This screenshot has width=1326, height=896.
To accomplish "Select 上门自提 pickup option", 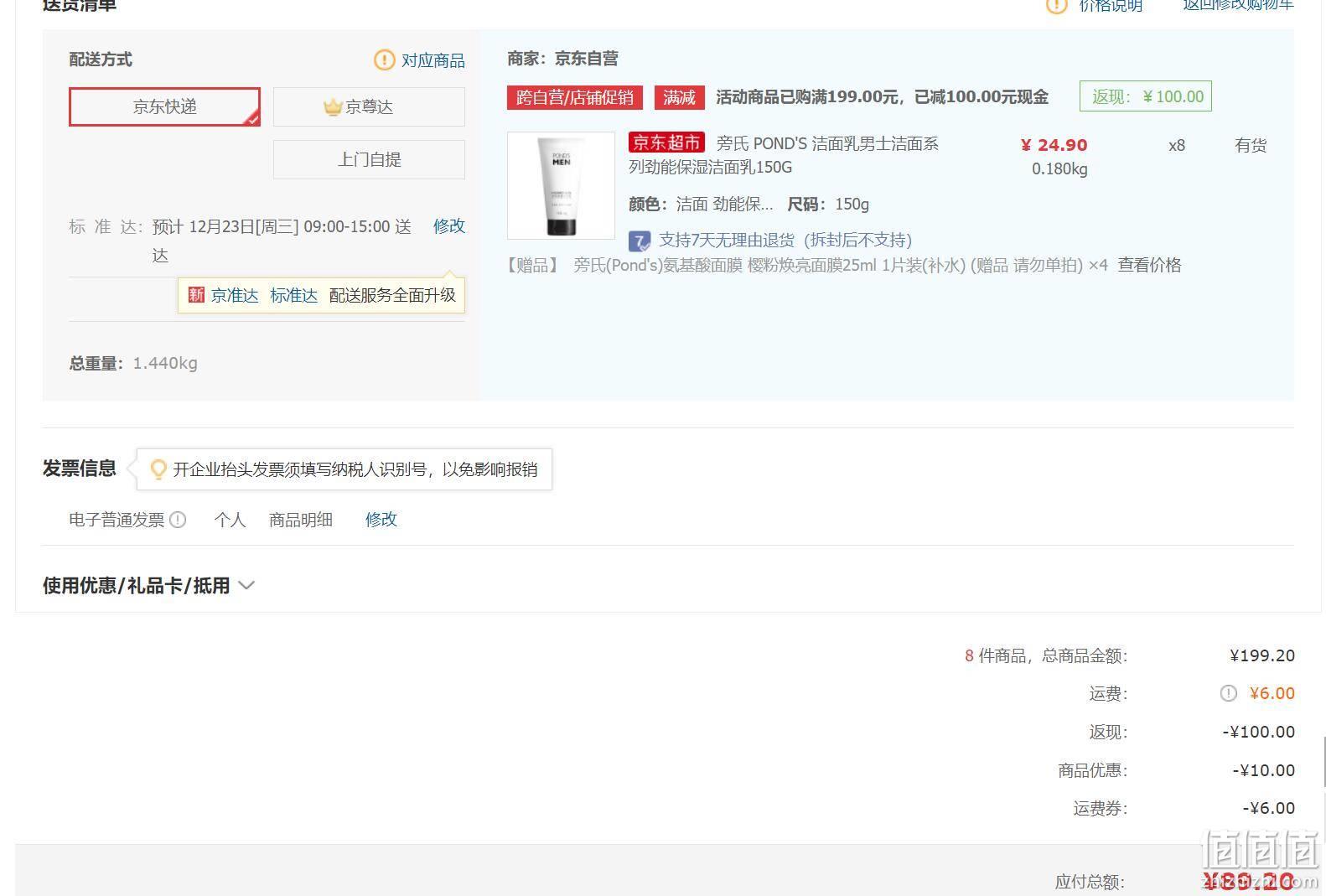I will tap(369, 159).
